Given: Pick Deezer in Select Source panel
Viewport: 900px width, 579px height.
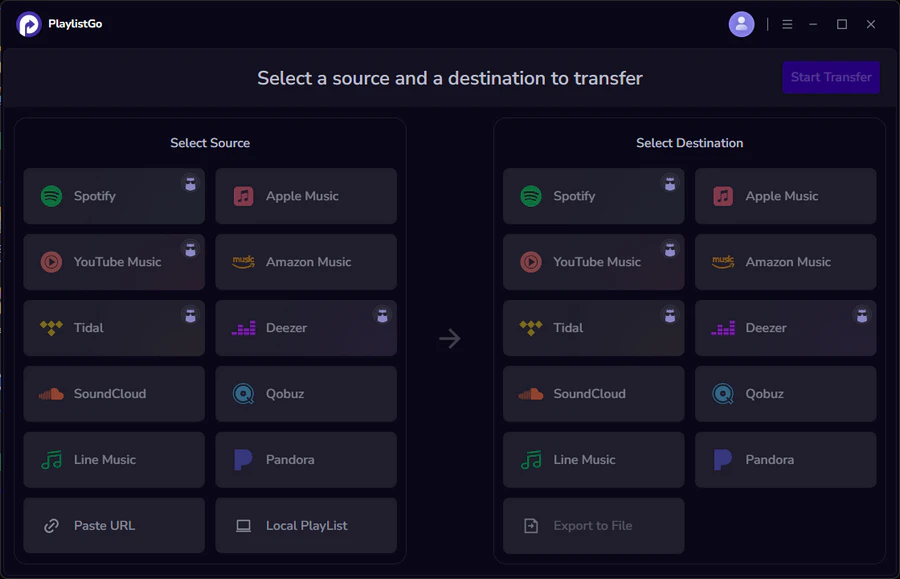Looking at the screenshot, I should coord(306,328).
